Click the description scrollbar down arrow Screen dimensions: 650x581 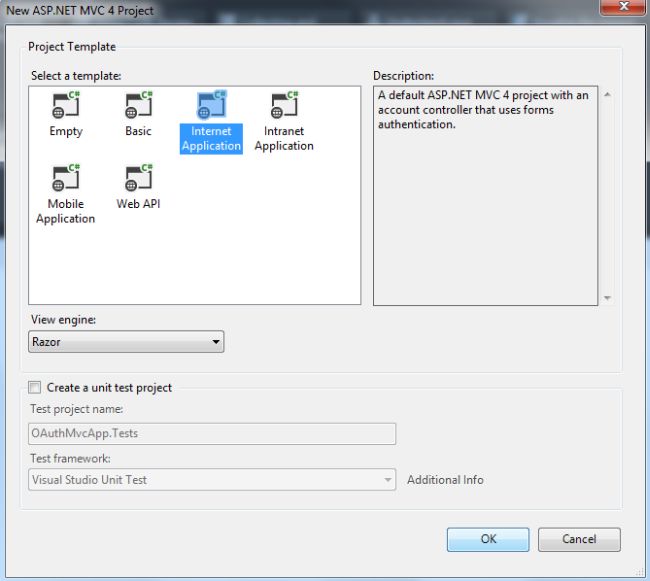click(607, 298)
